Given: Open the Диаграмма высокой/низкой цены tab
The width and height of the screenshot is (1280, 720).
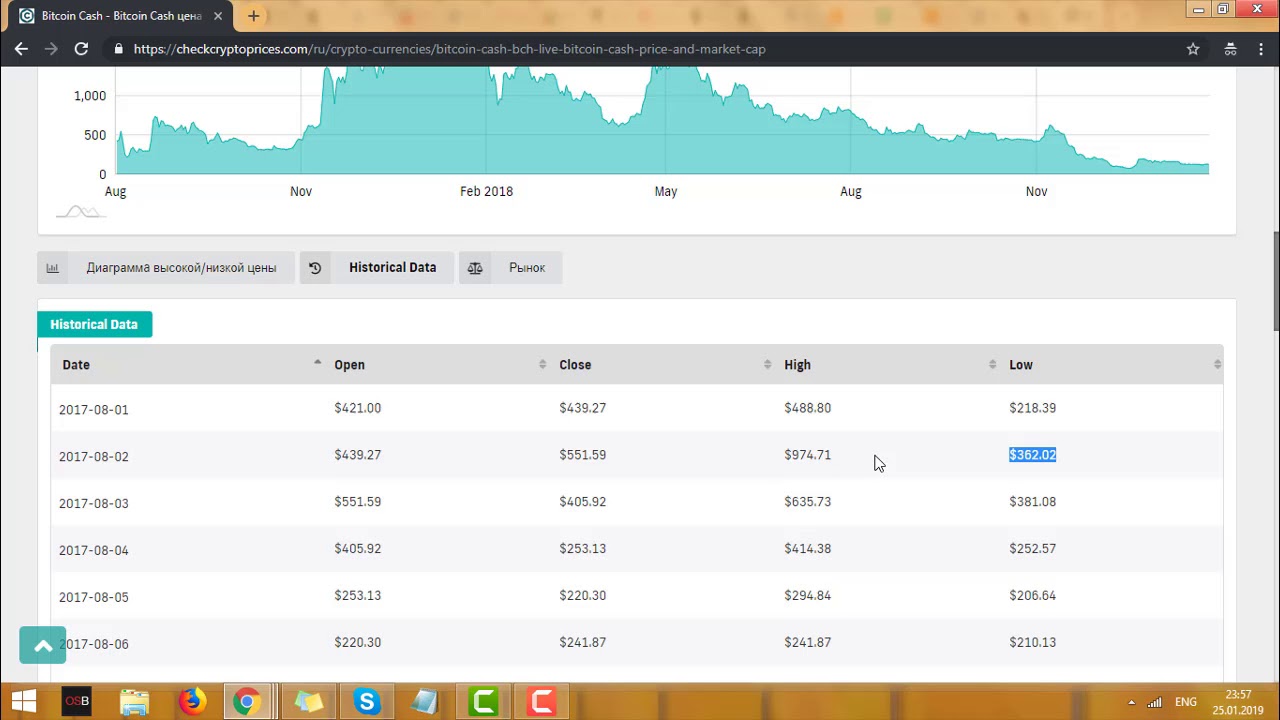Looking at the screenshot, I should pyautogui.click(x=181, y=267).
